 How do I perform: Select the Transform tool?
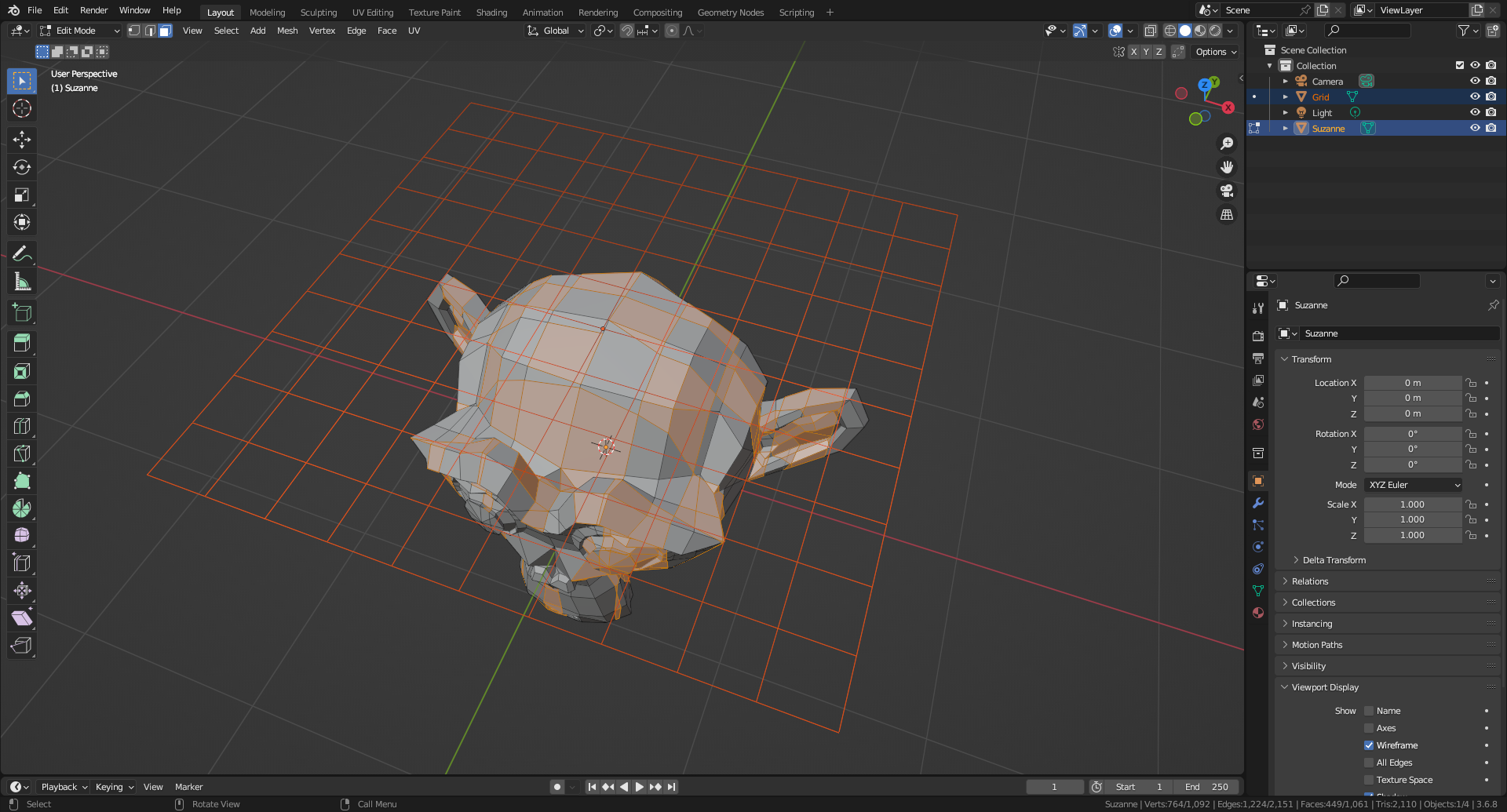coord(22,222)
